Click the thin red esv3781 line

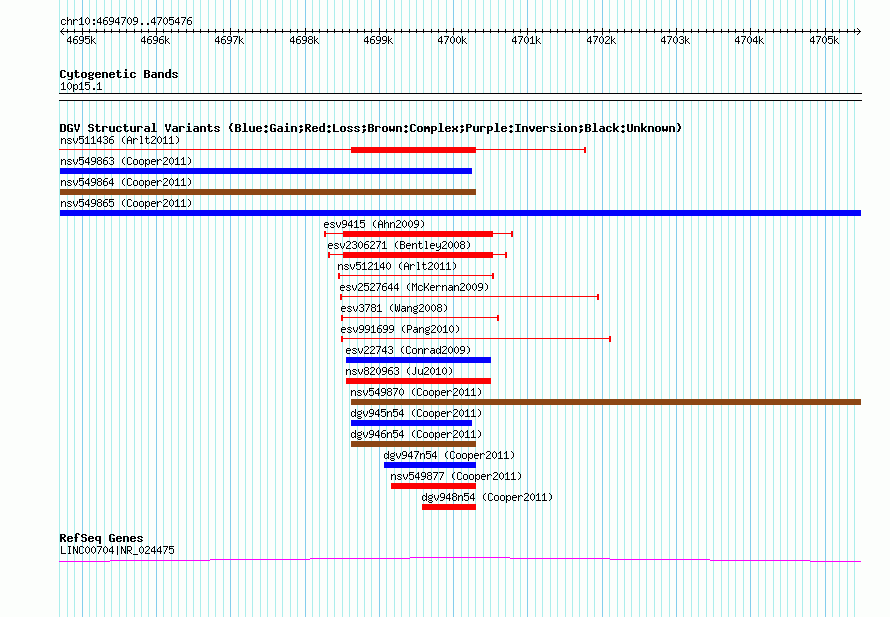tap(420, 318)
